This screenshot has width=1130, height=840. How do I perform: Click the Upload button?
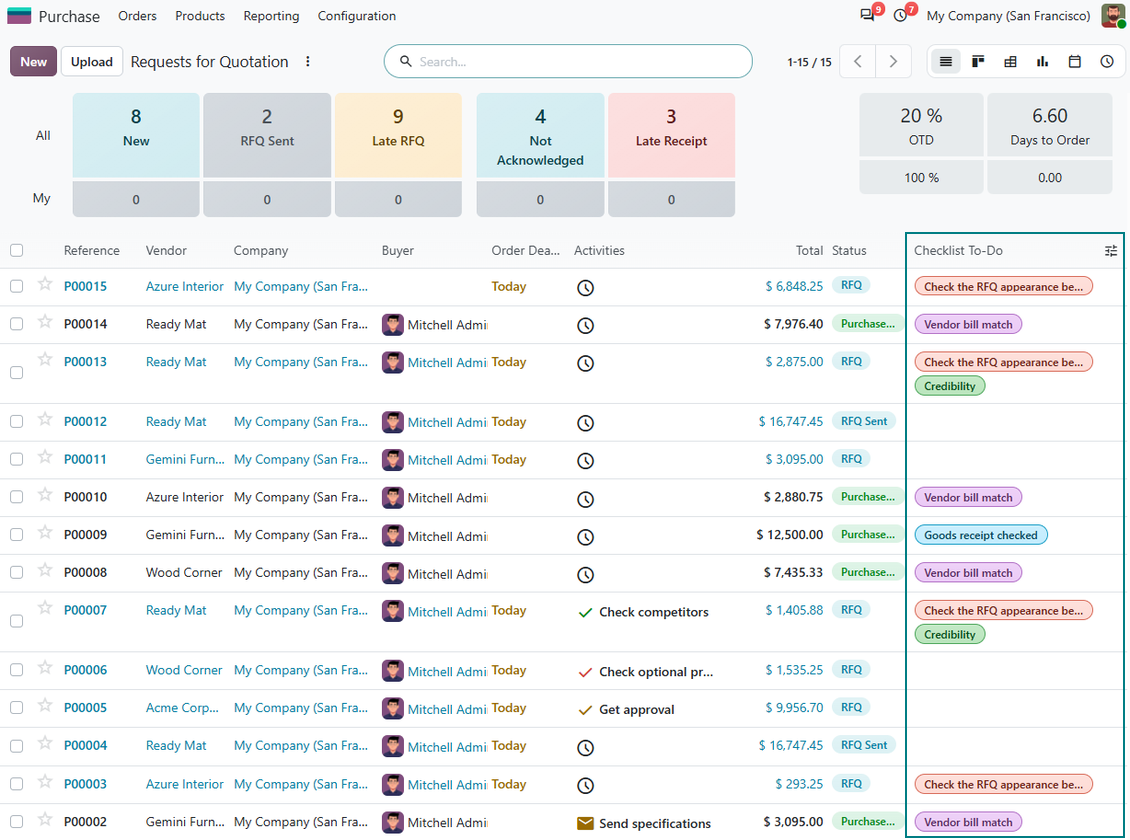point(92,62)
